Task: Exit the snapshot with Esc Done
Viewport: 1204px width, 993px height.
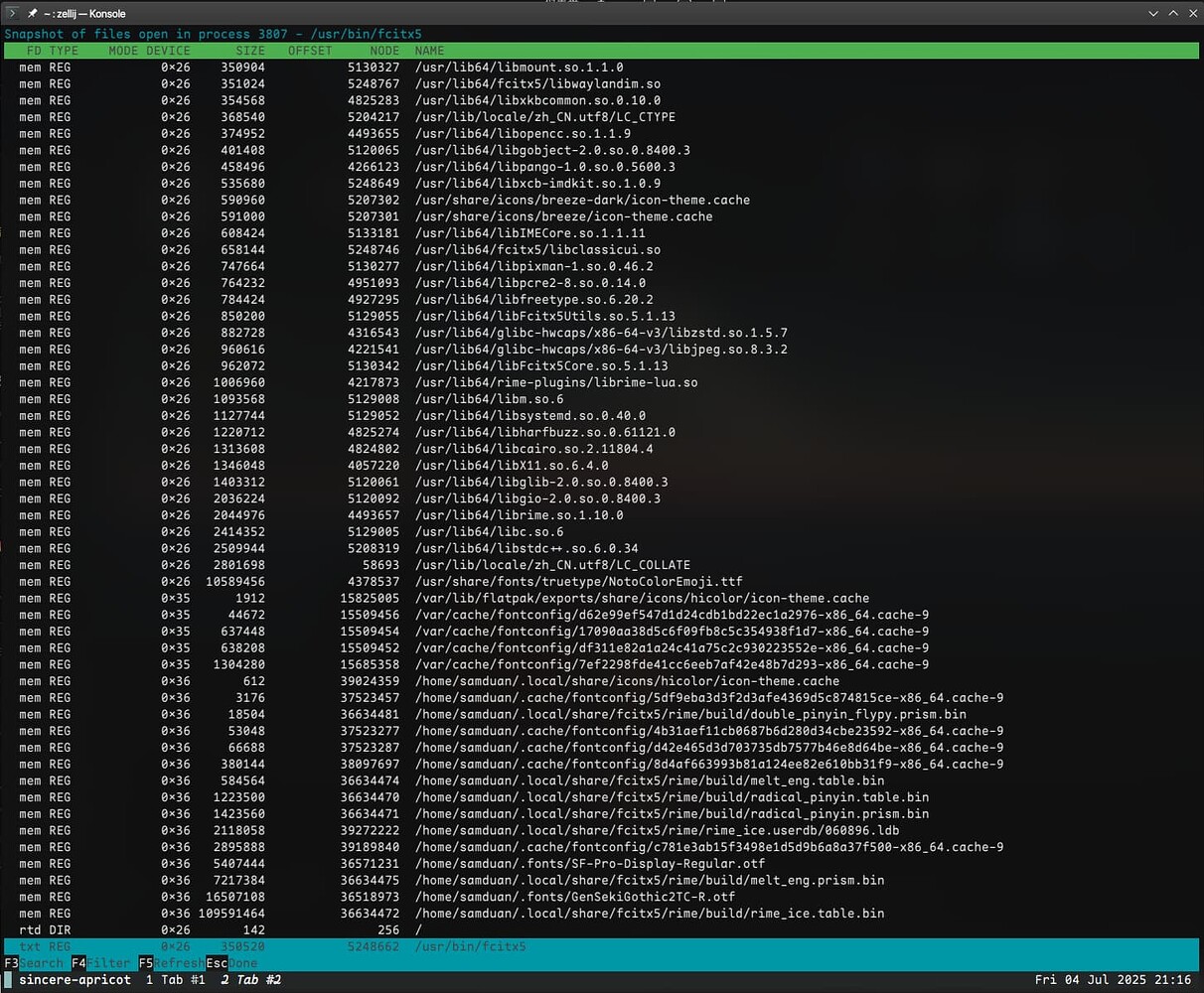Action: (232, 963)
